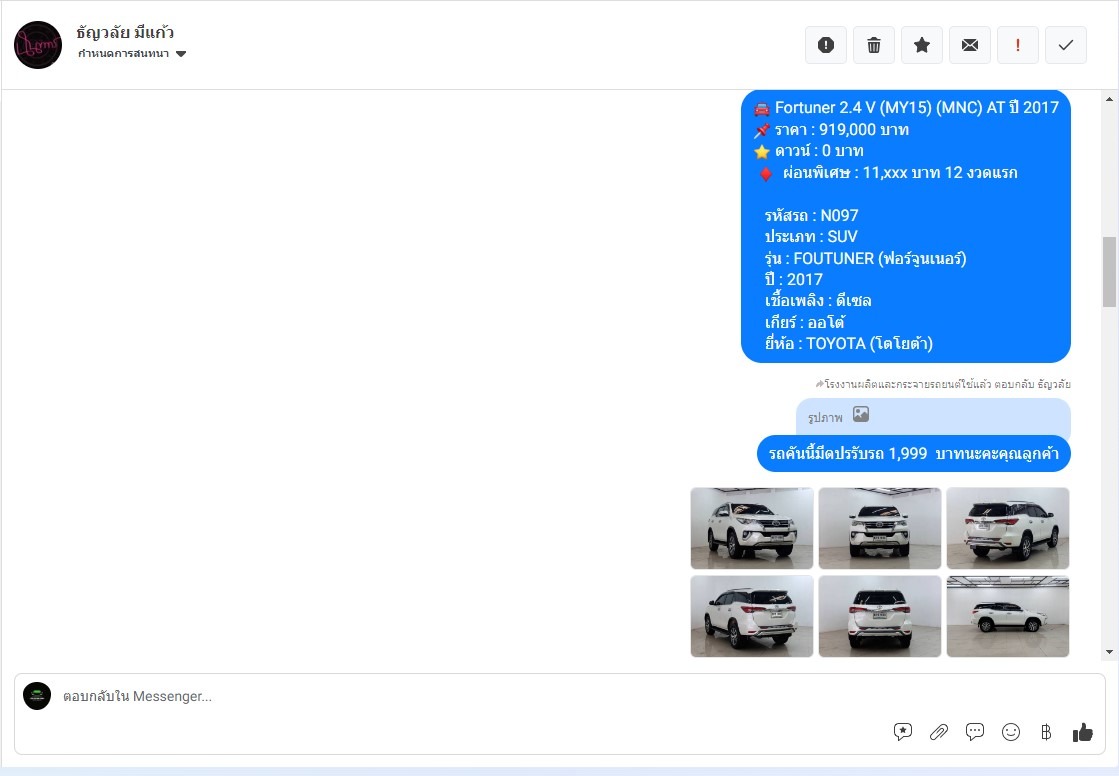Viewport: 1119px width, 776px height.
Task: Click the brand line TOYOTA (โตโยต้า)
Action: 849,343
